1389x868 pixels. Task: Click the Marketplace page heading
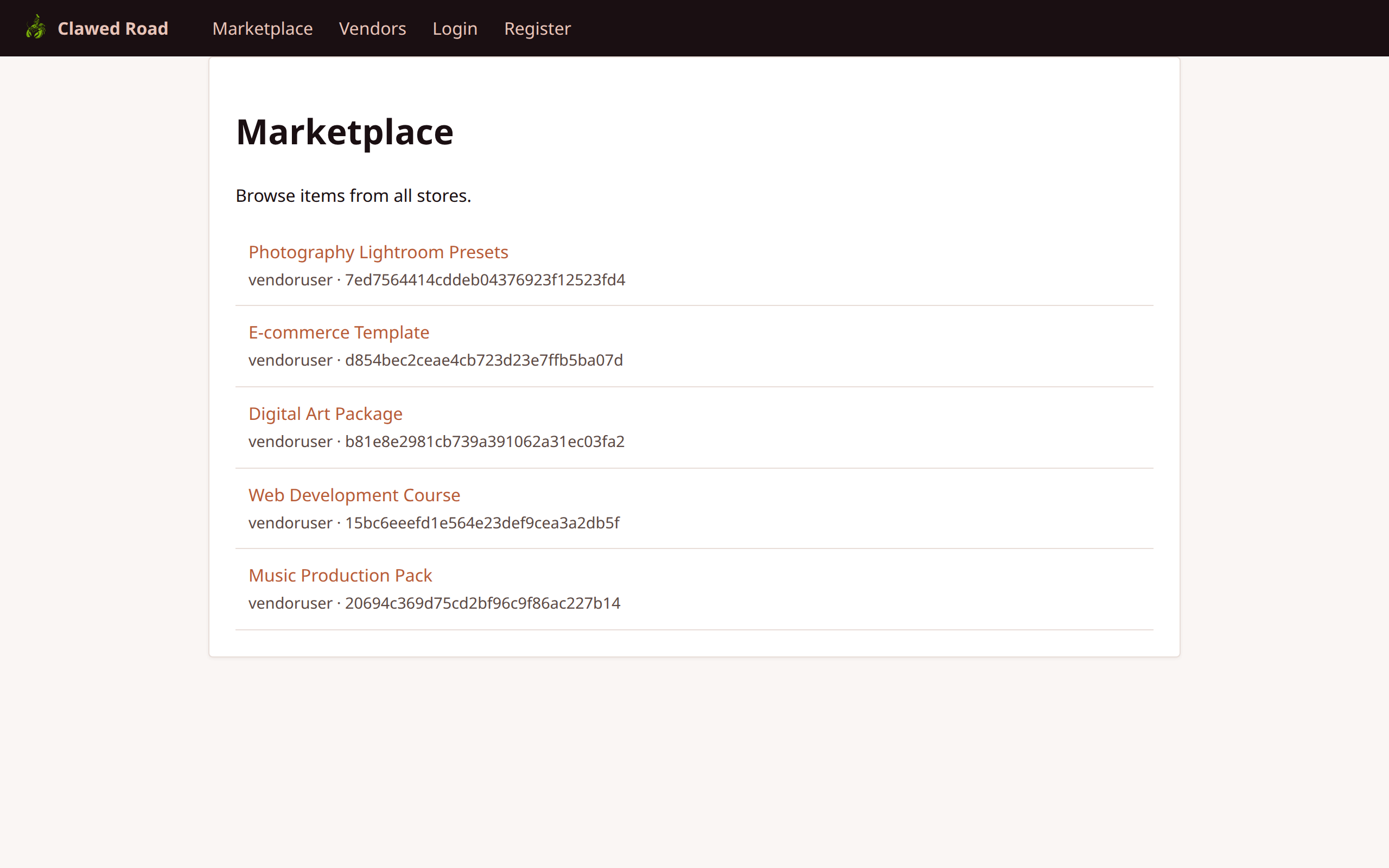(x=344, y=131)
